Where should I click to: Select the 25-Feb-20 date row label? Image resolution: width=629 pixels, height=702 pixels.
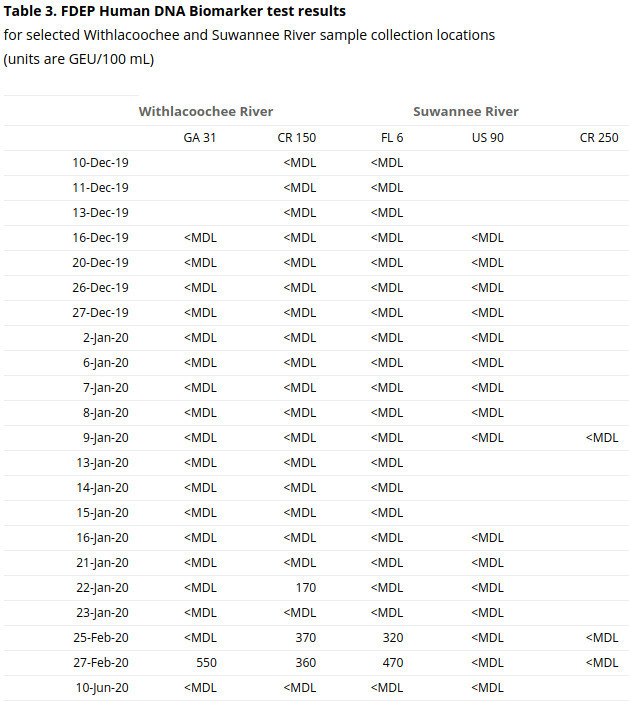[100, 637]
